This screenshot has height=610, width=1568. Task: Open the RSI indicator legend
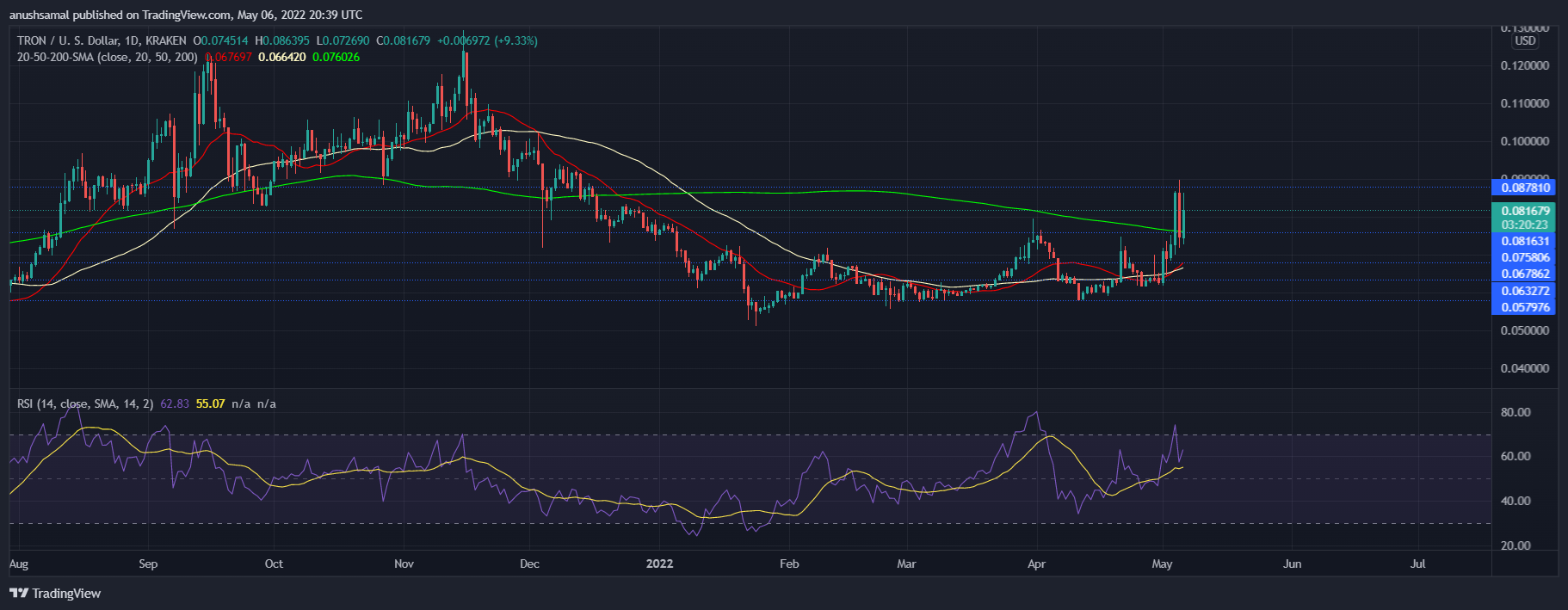[x=85, y=404]
